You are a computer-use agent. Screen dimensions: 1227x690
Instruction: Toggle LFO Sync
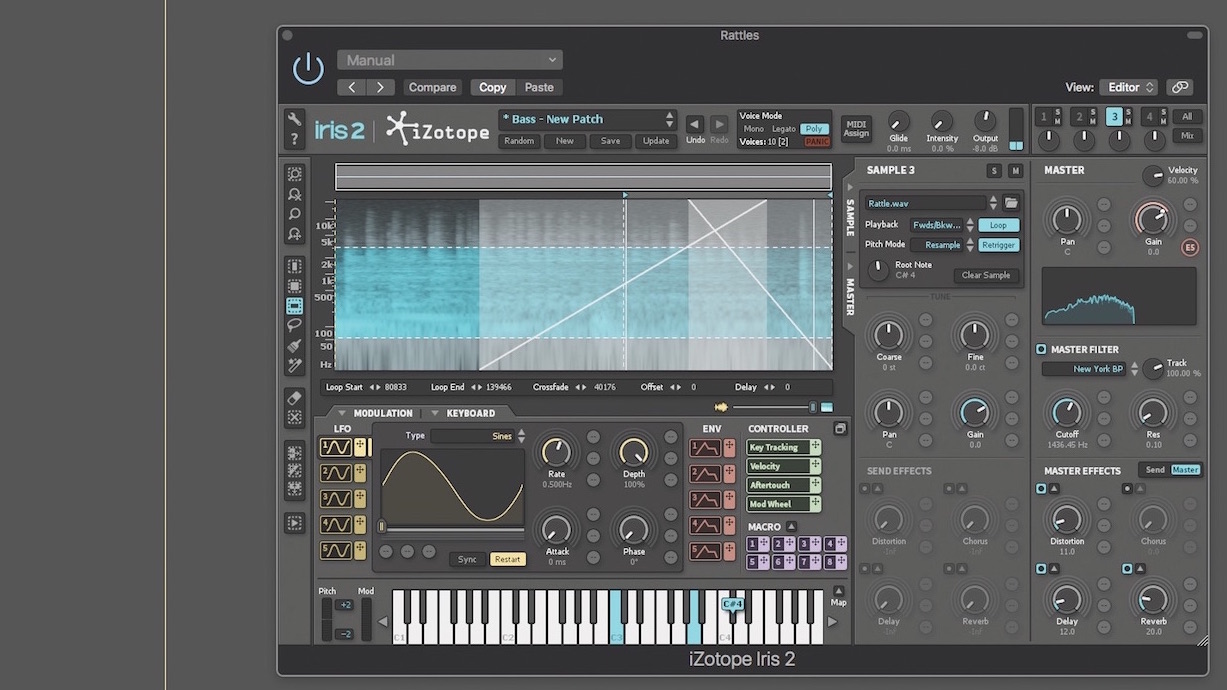(467, 559)
